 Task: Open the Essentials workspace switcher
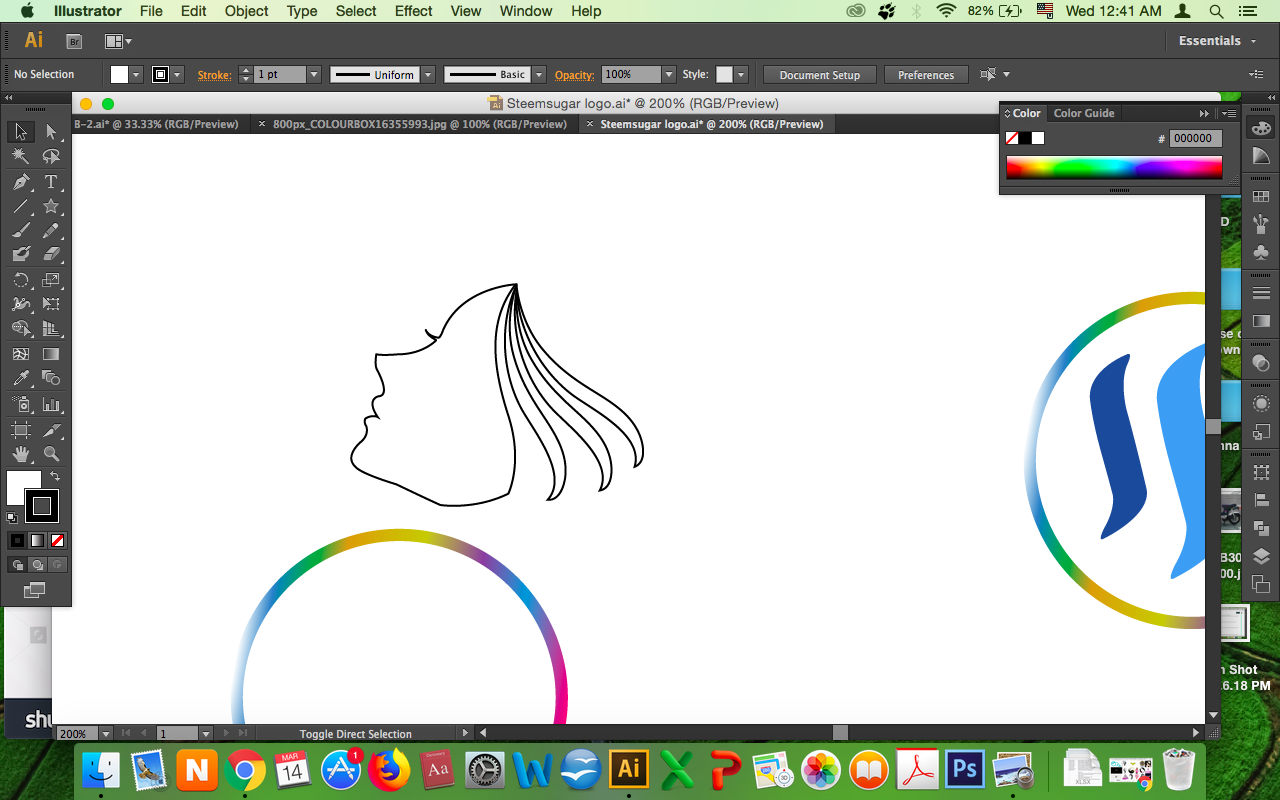[x=1217, y=41]
